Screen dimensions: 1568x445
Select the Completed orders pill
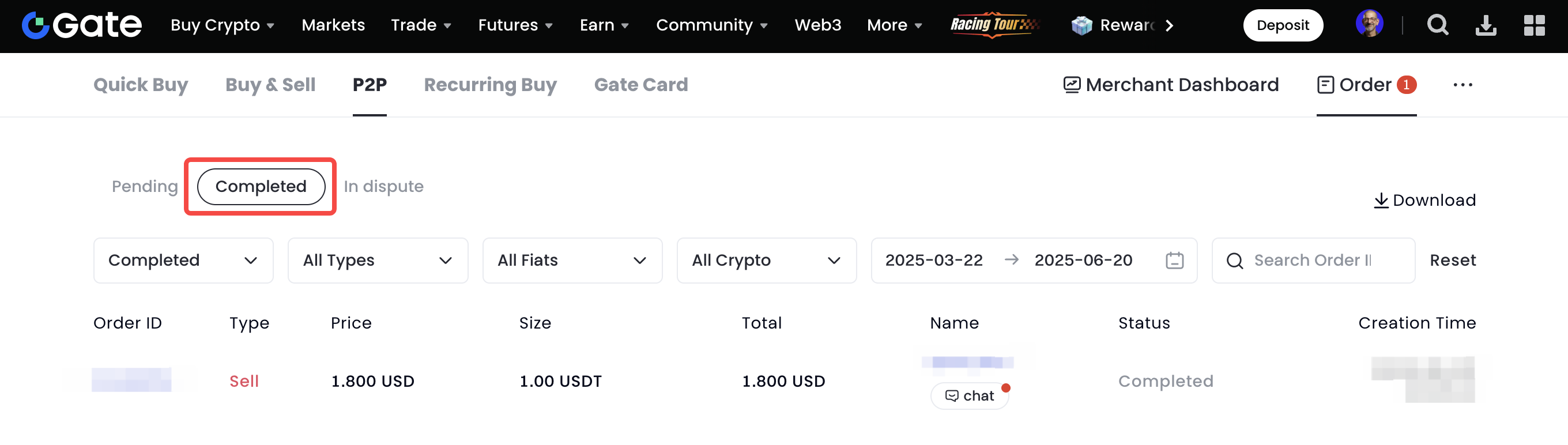pyautogui.click(x=261, y=186)
